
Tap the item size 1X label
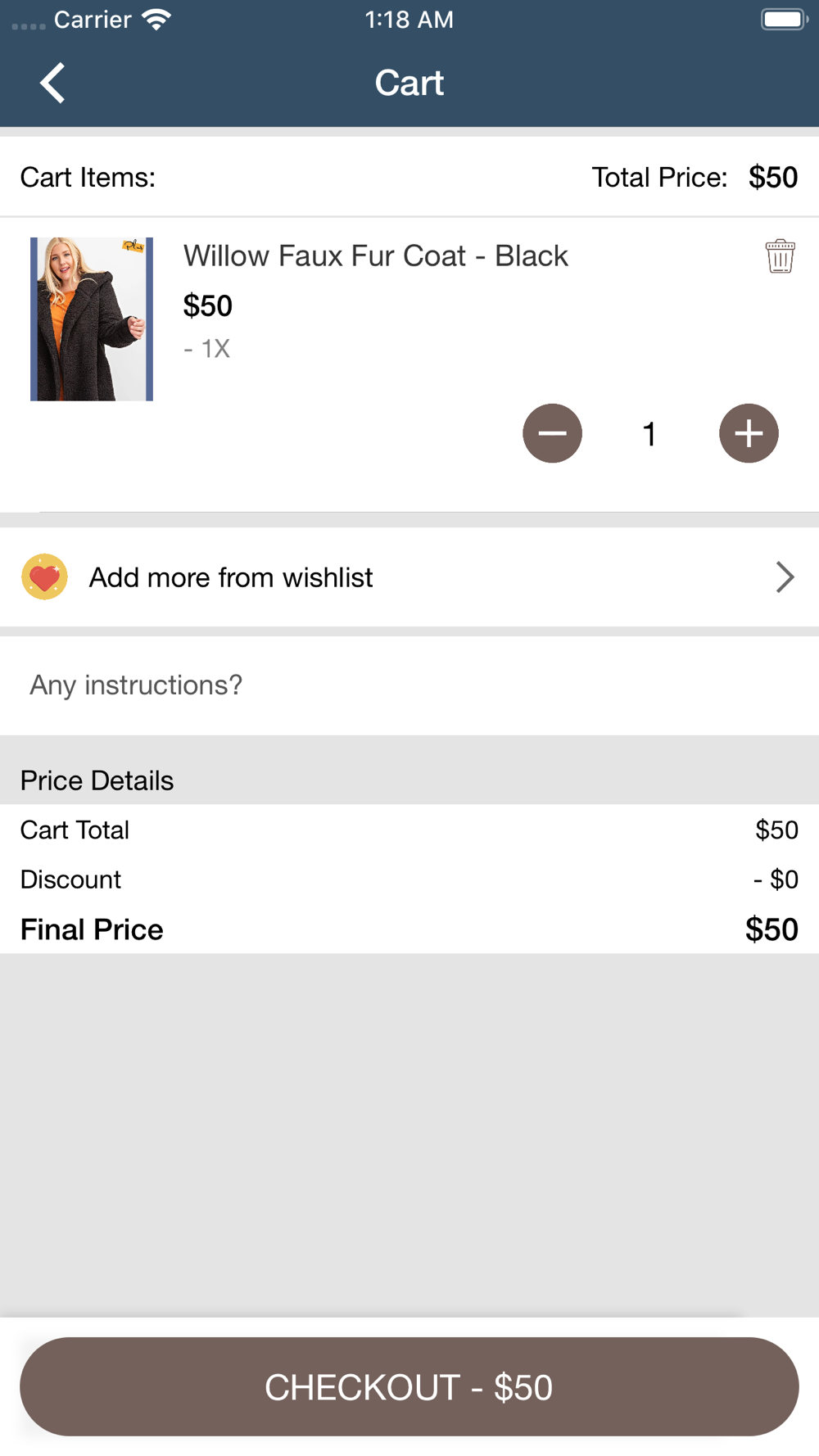207,349
